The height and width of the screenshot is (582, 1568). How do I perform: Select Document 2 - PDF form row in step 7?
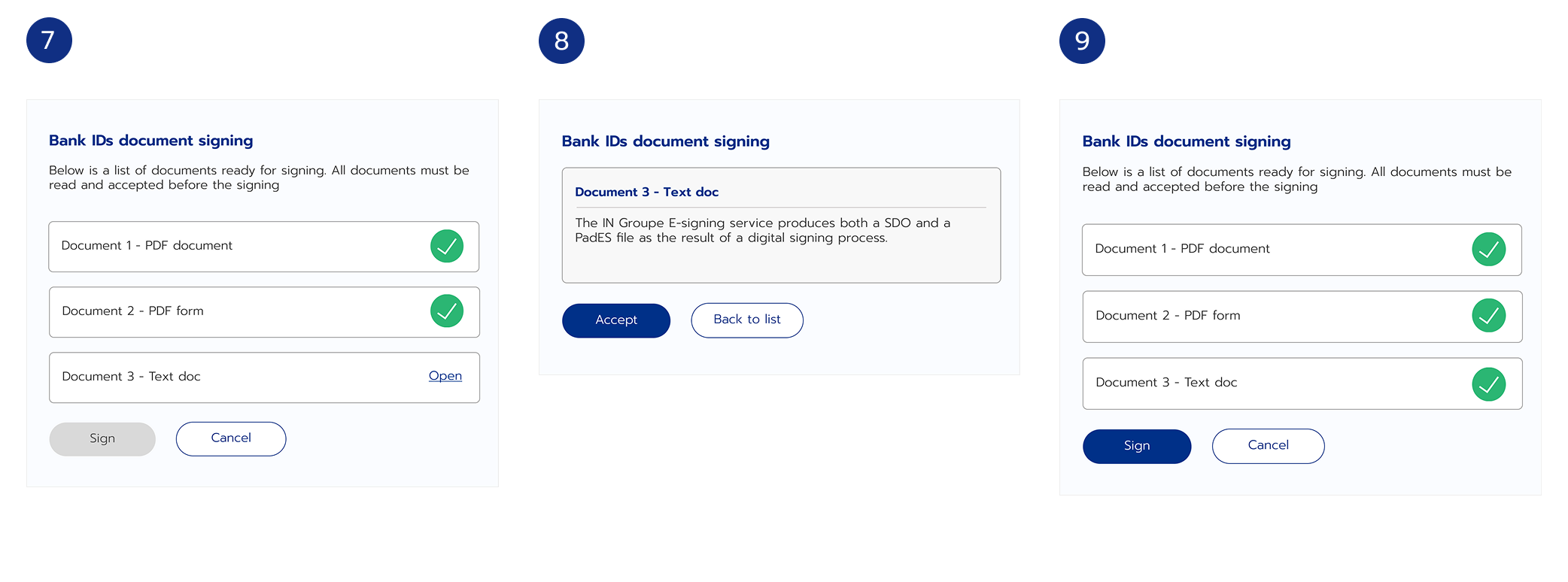226,311
